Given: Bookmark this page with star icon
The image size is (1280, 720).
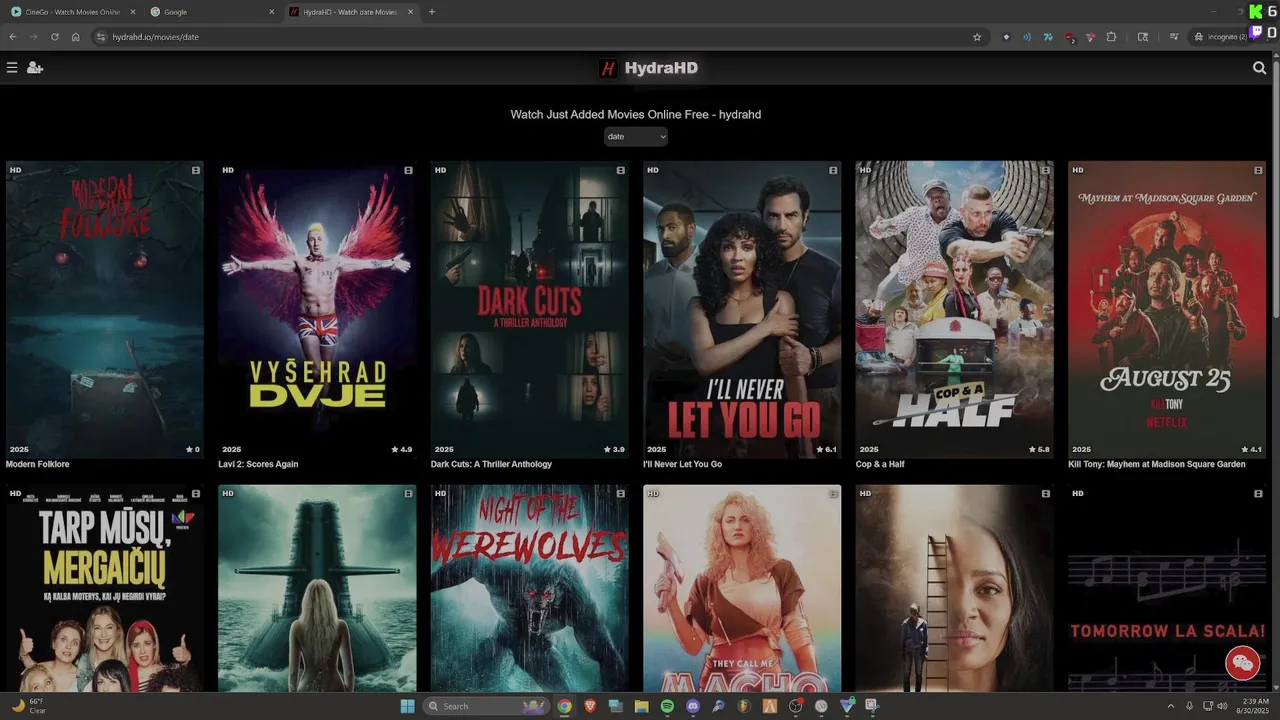Looking at the screenshot, I should [977, 37].
